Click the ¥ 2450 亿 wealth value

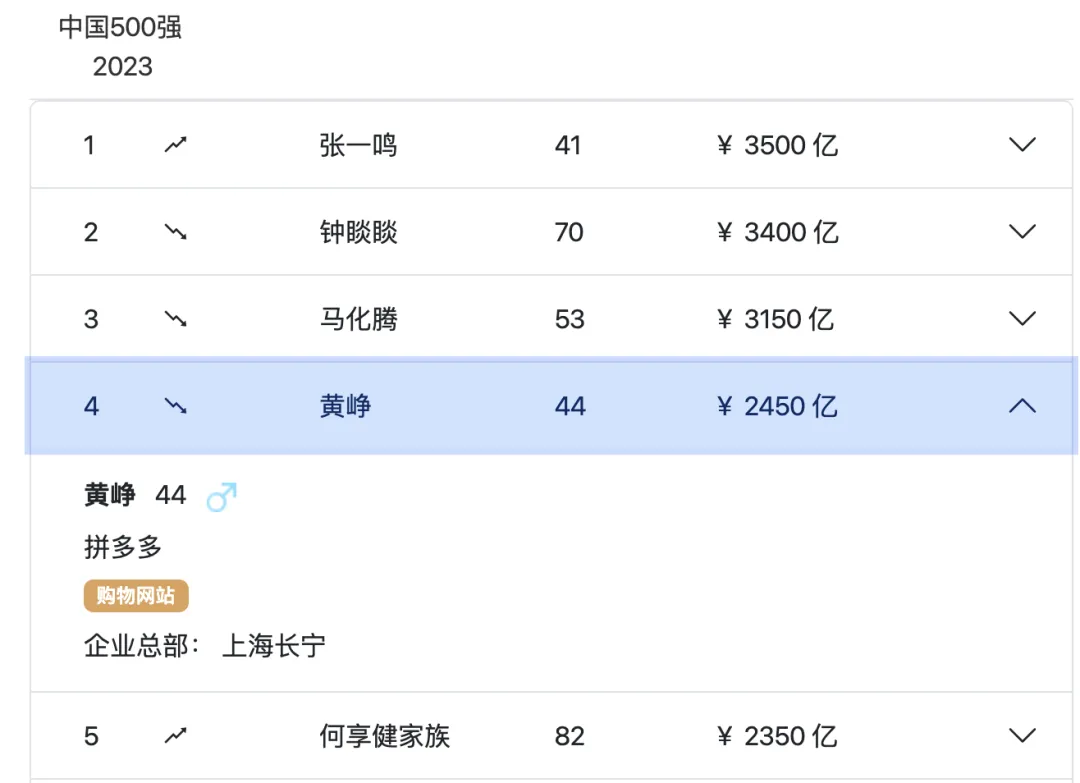[x=777, y=406]
